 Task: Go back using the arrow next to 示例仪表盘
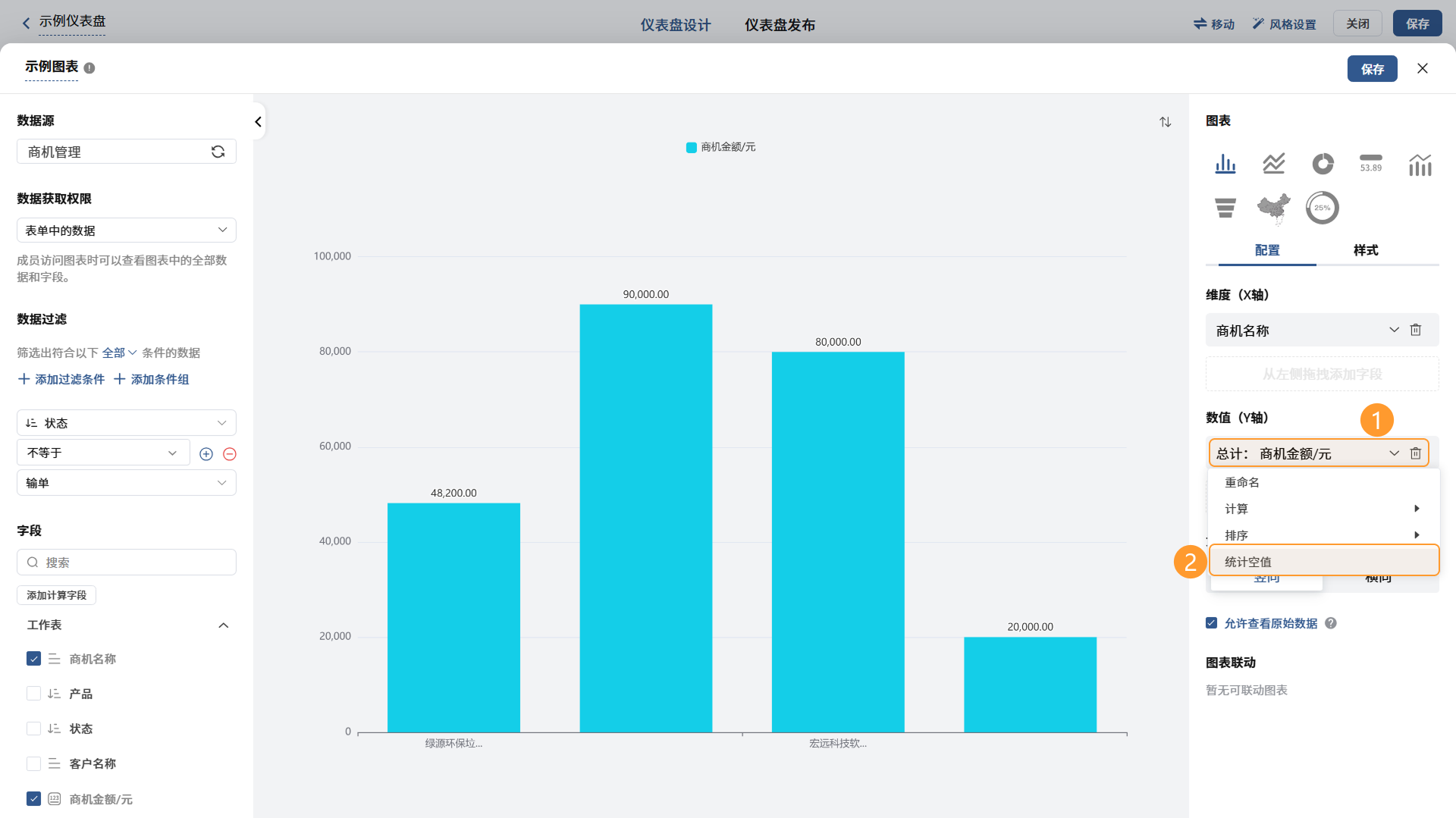(27, 23)
